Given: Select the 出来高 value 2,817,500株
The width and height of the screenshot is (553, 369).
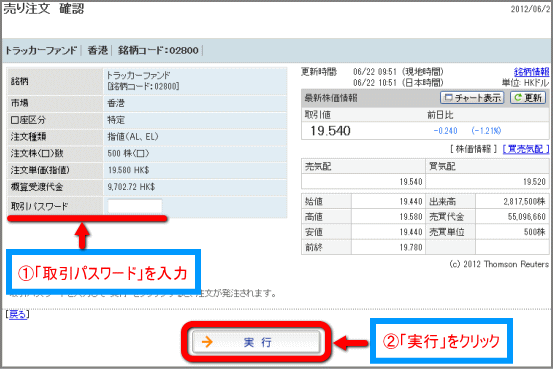Looking at the screenshot, I should [x=524, y=201].
